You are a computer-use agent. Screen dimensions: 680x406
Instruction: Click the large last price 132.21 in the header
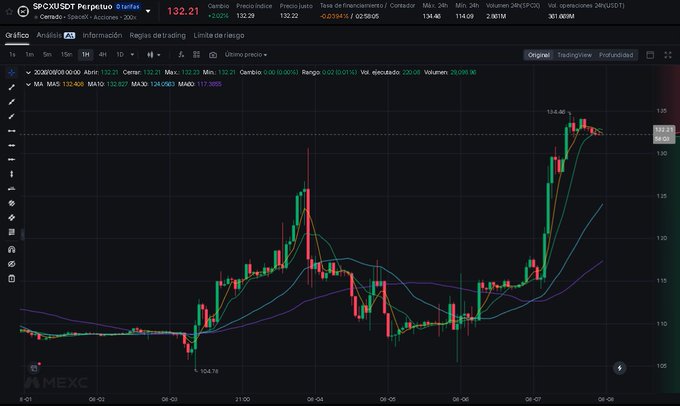[183, 11]
